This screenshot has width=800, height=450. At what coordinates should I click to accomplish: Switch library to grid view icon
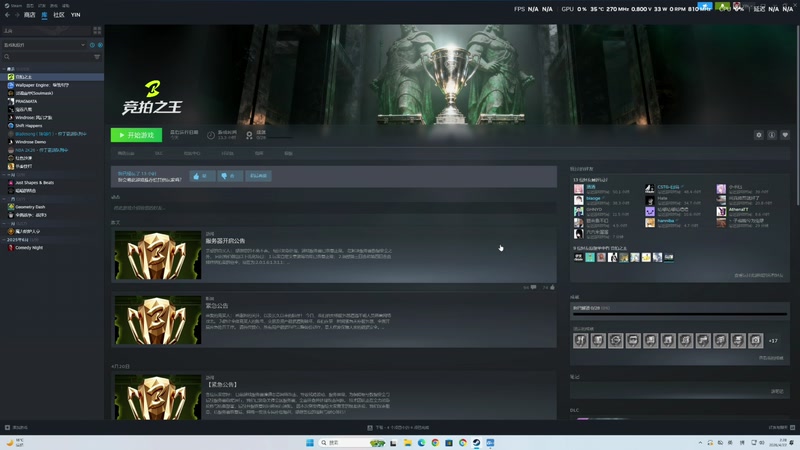tap(97, 31)
